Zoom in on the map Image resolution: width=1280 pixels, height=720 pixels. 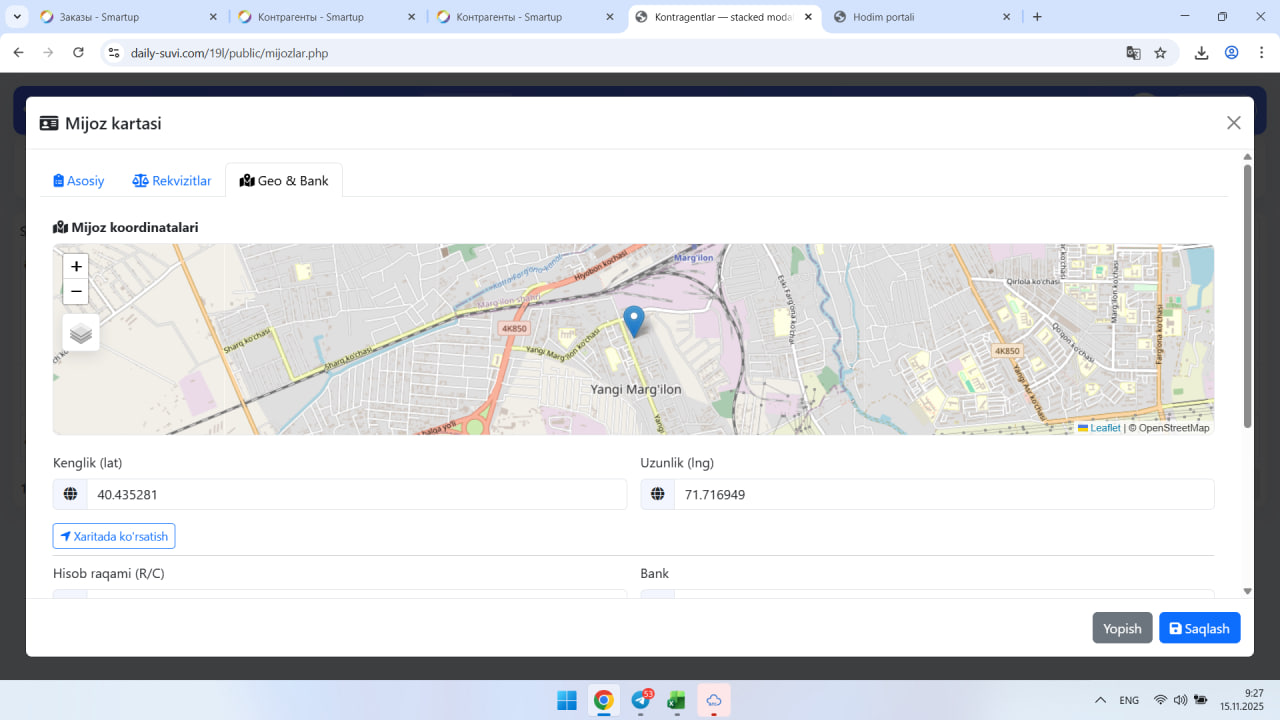[76, 267]
